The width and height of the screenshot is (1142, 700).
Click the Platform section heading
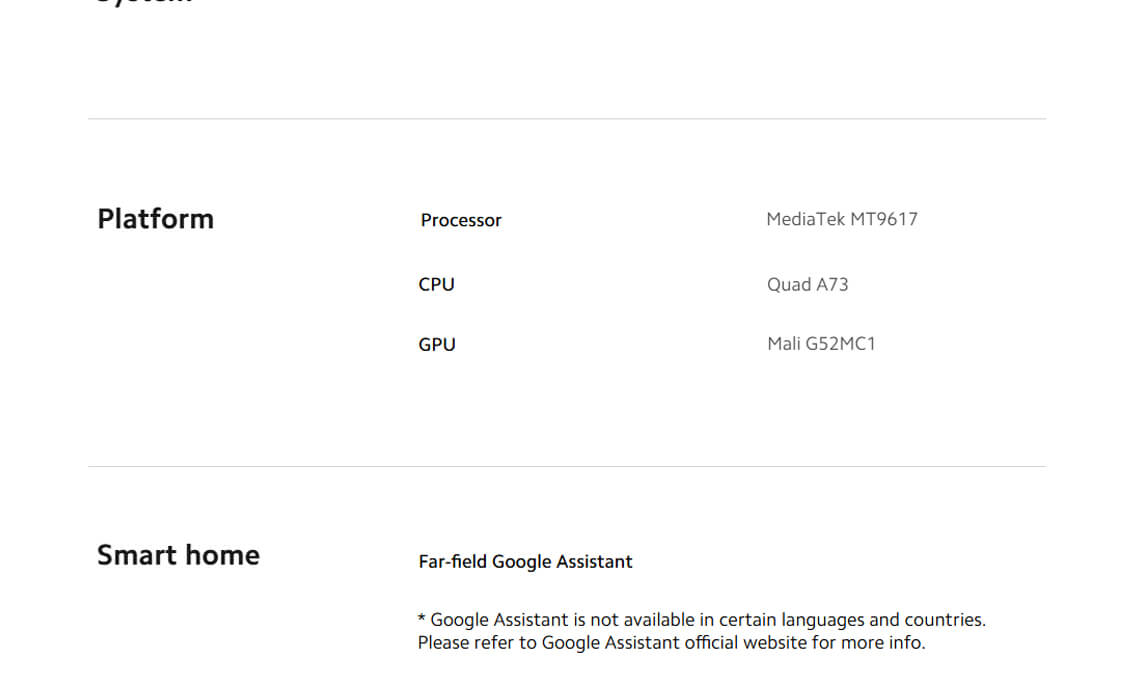pos(155,219)
